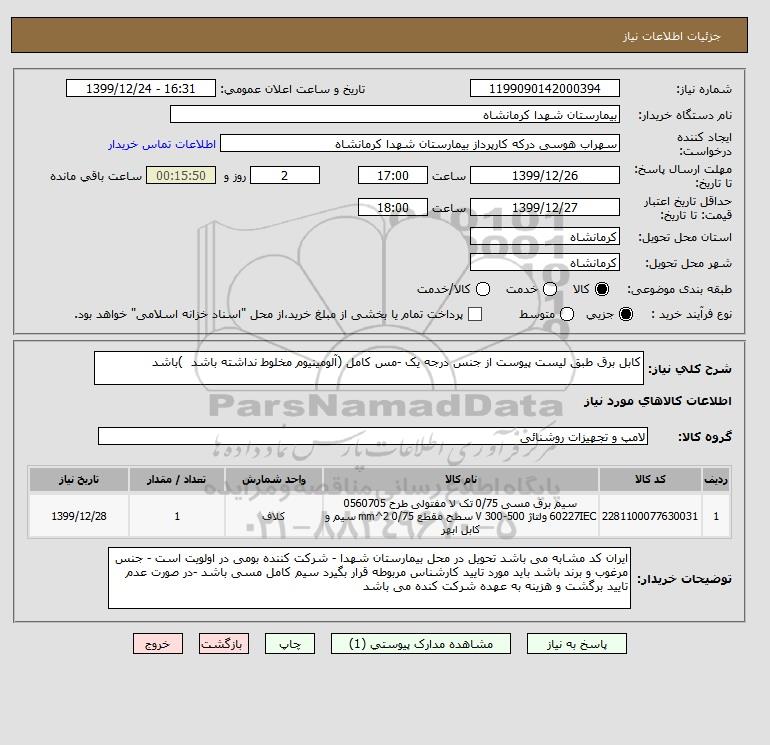Click goods group field لامپ و تجهیزات روشنائی
This screenshot has height=745, width=770.
[x=373, y=436]
